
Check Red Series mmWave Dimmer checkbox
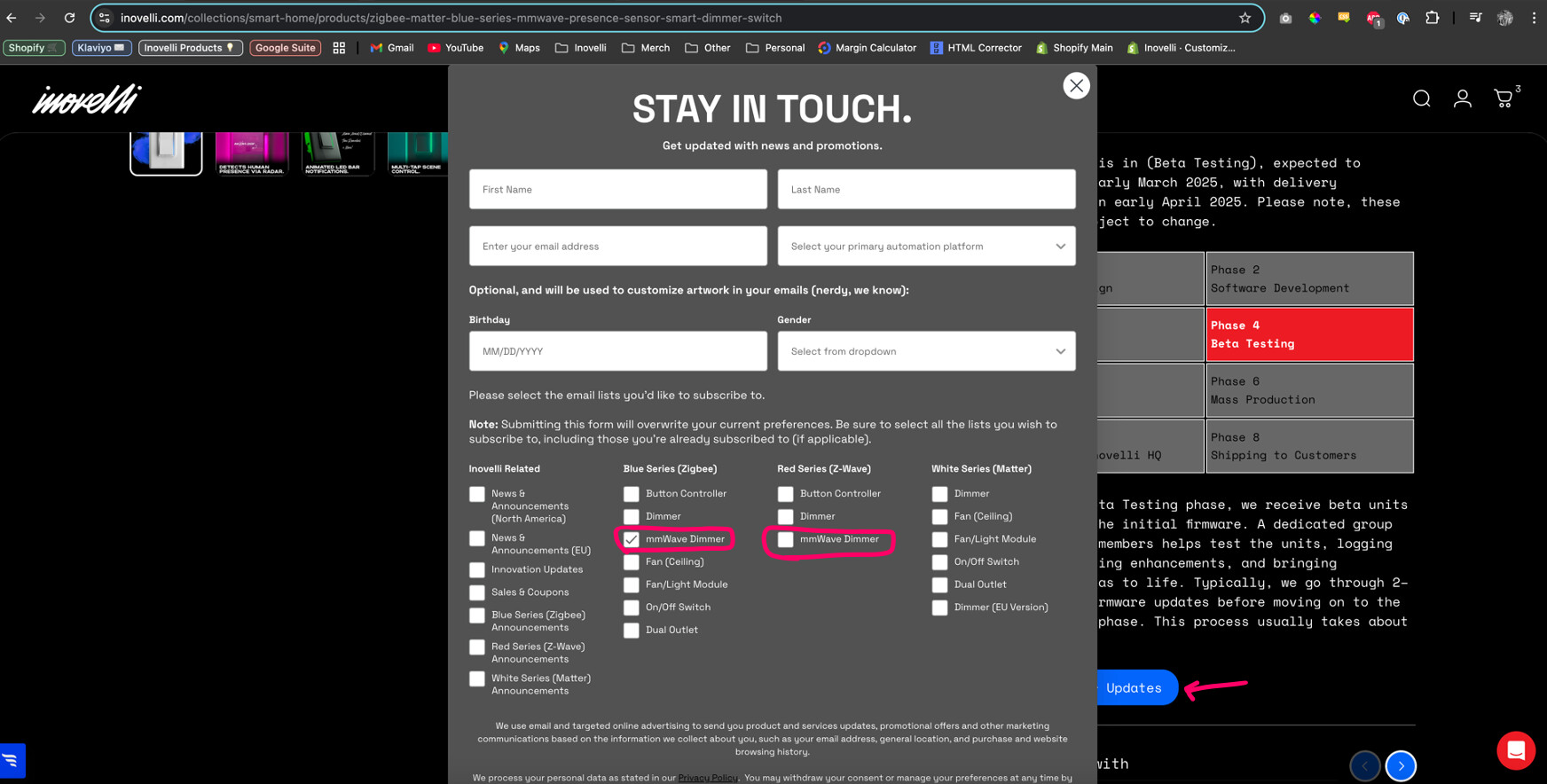pos(785,539)
